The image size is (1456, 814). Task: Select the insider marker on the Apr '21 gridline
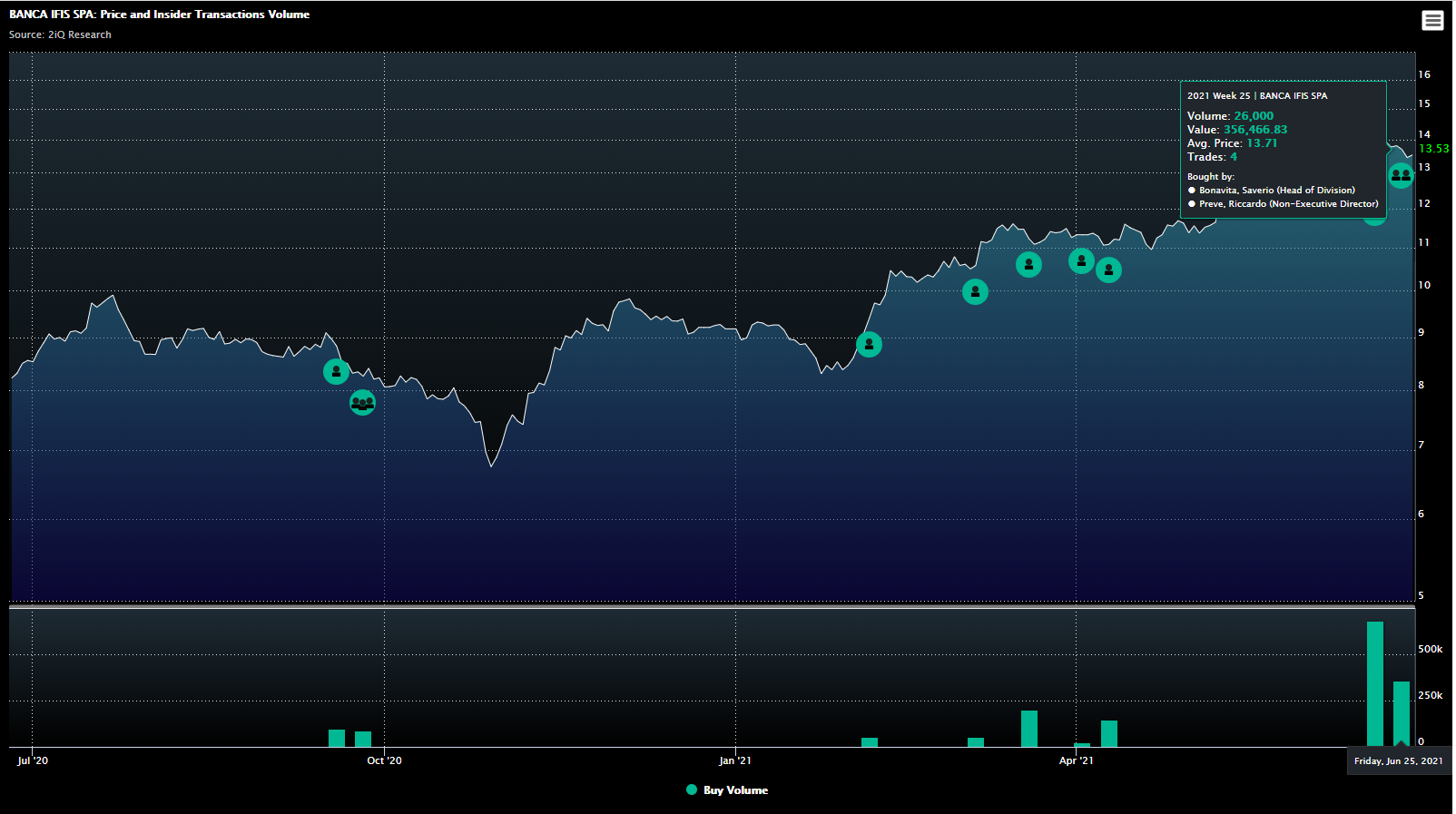[1081, 261]
